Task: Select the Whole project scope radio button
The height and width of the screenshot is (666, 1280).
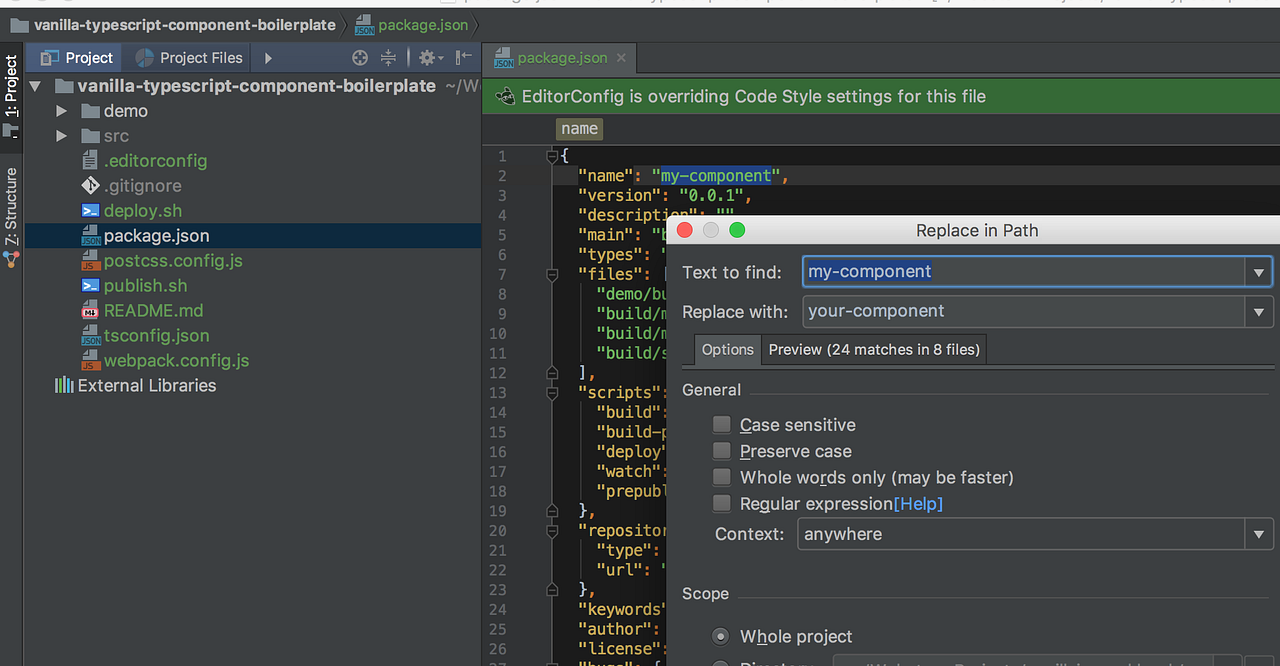Action: pos(720,636)
